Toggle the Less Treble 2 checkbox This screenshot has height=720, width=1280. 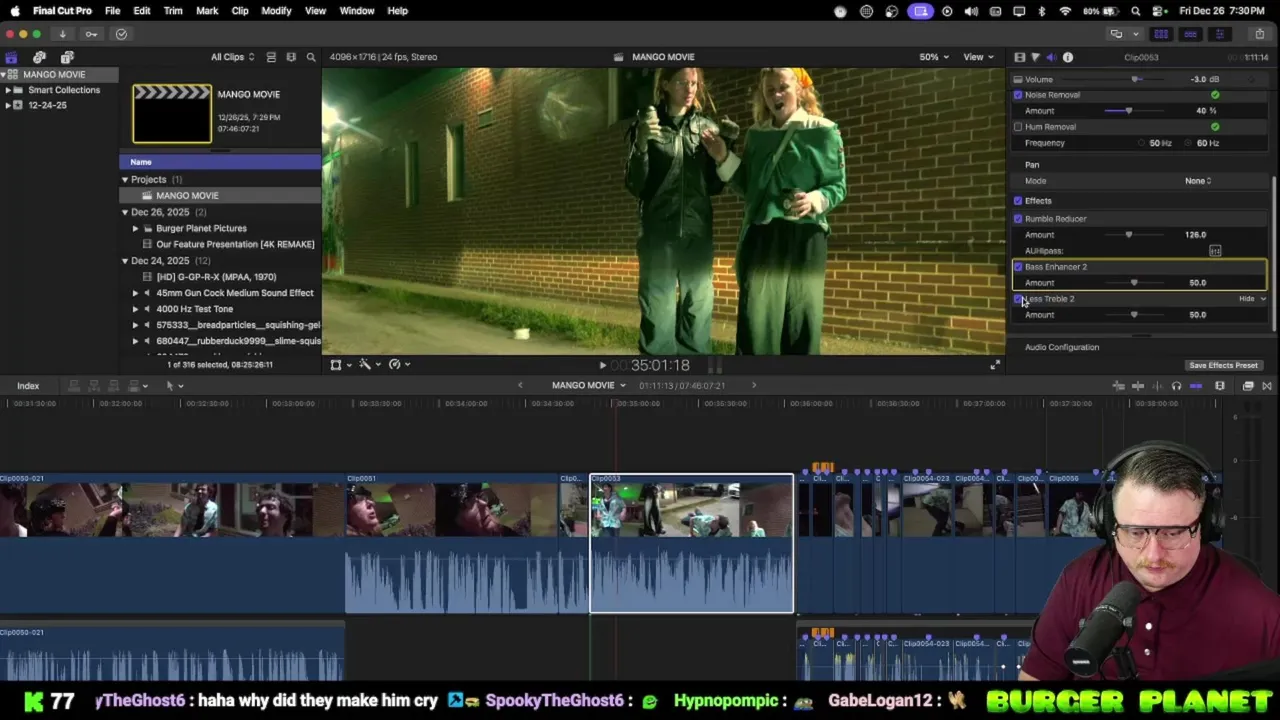tap(1018, 299)
